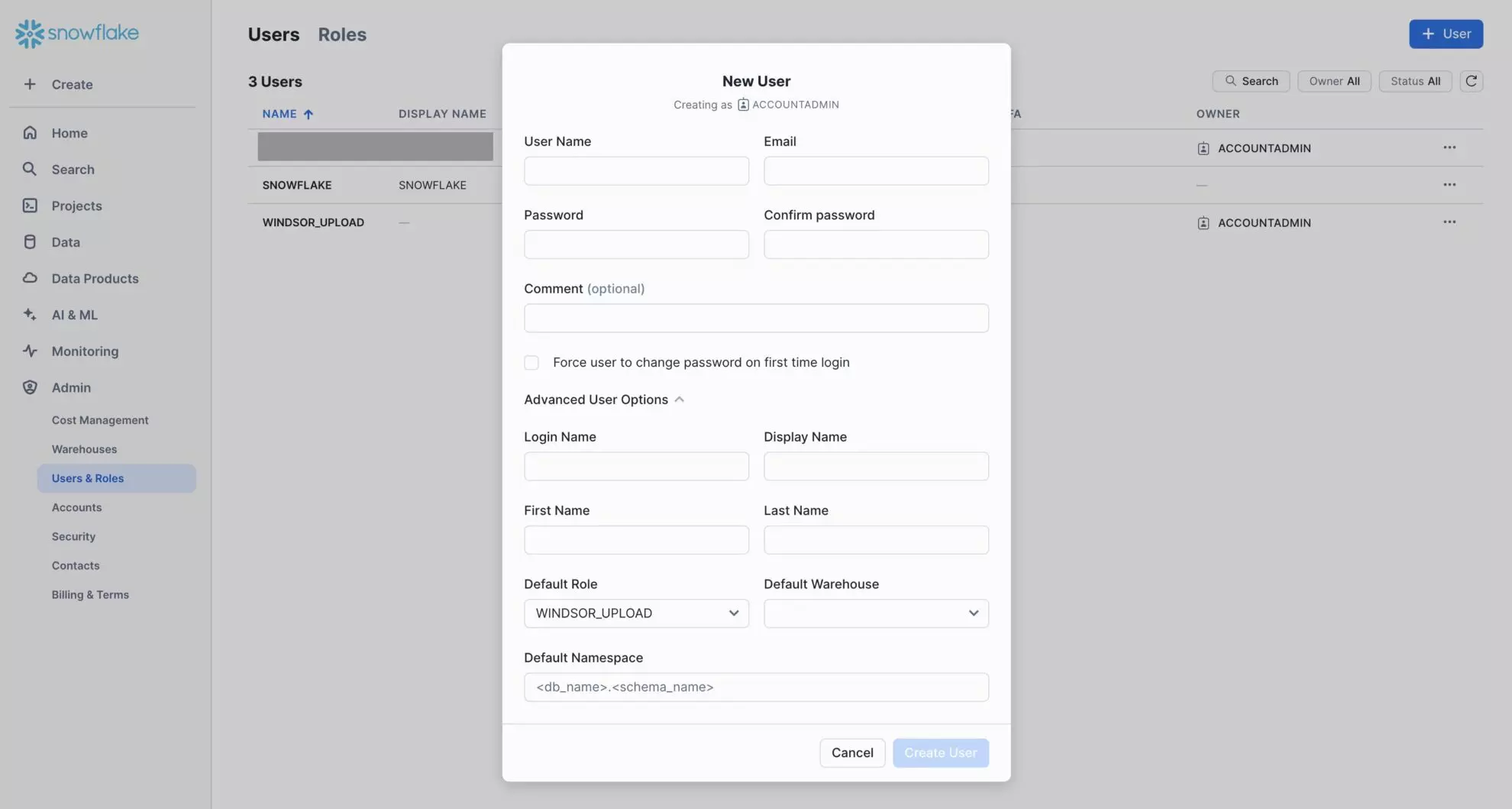The width and height of the screenshot is (1512, 809).
Task: Click the User Name input field
Action: tap(636, 171)
